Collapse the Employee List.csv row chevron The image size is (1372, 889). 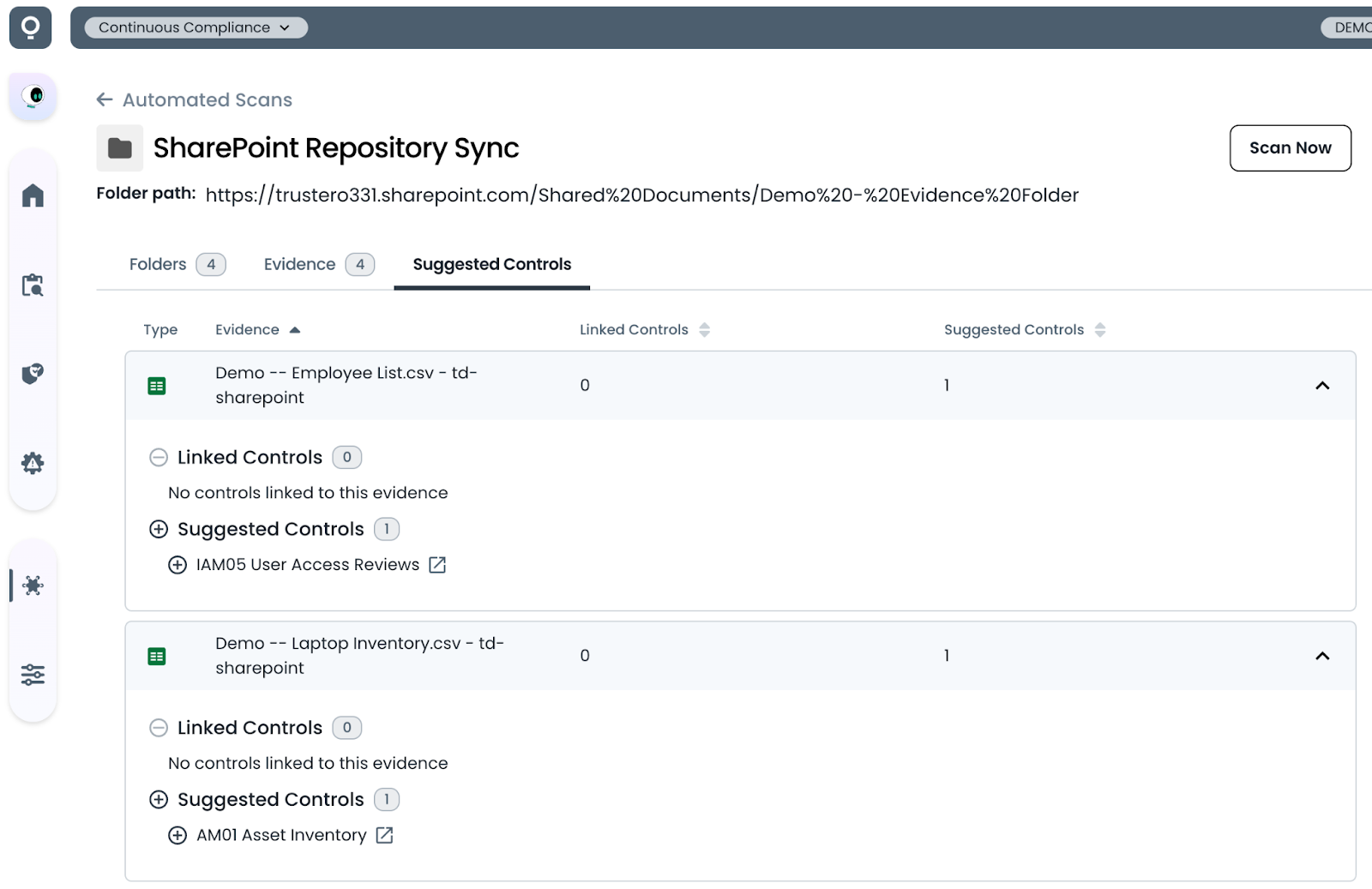(x=1322, y=386)
